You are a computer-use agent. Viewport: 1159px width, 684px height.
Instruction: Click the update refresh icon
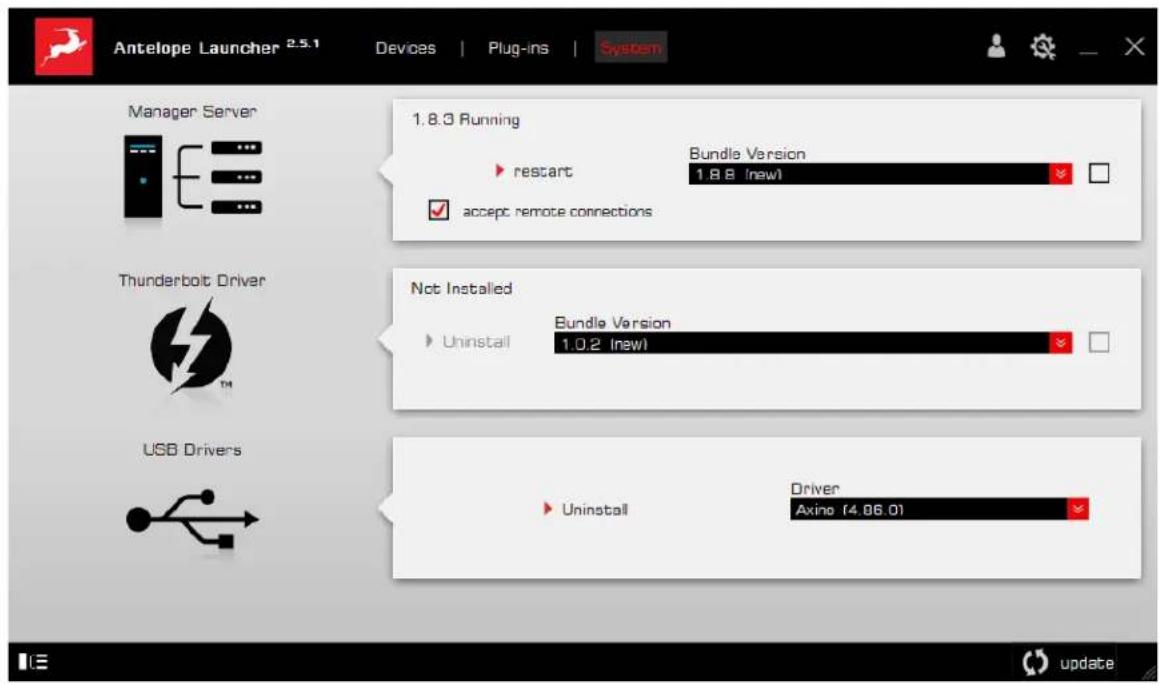coord(1035,663)
